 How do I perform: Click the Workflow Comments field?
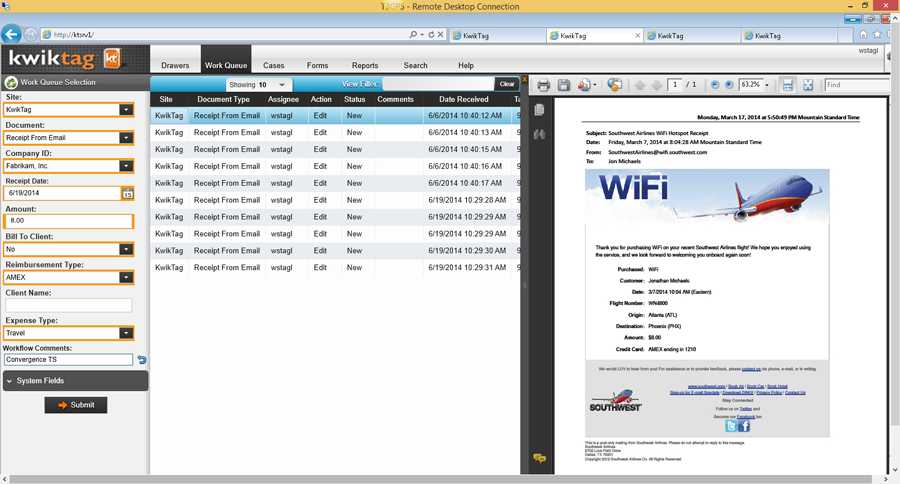(68, 360)
